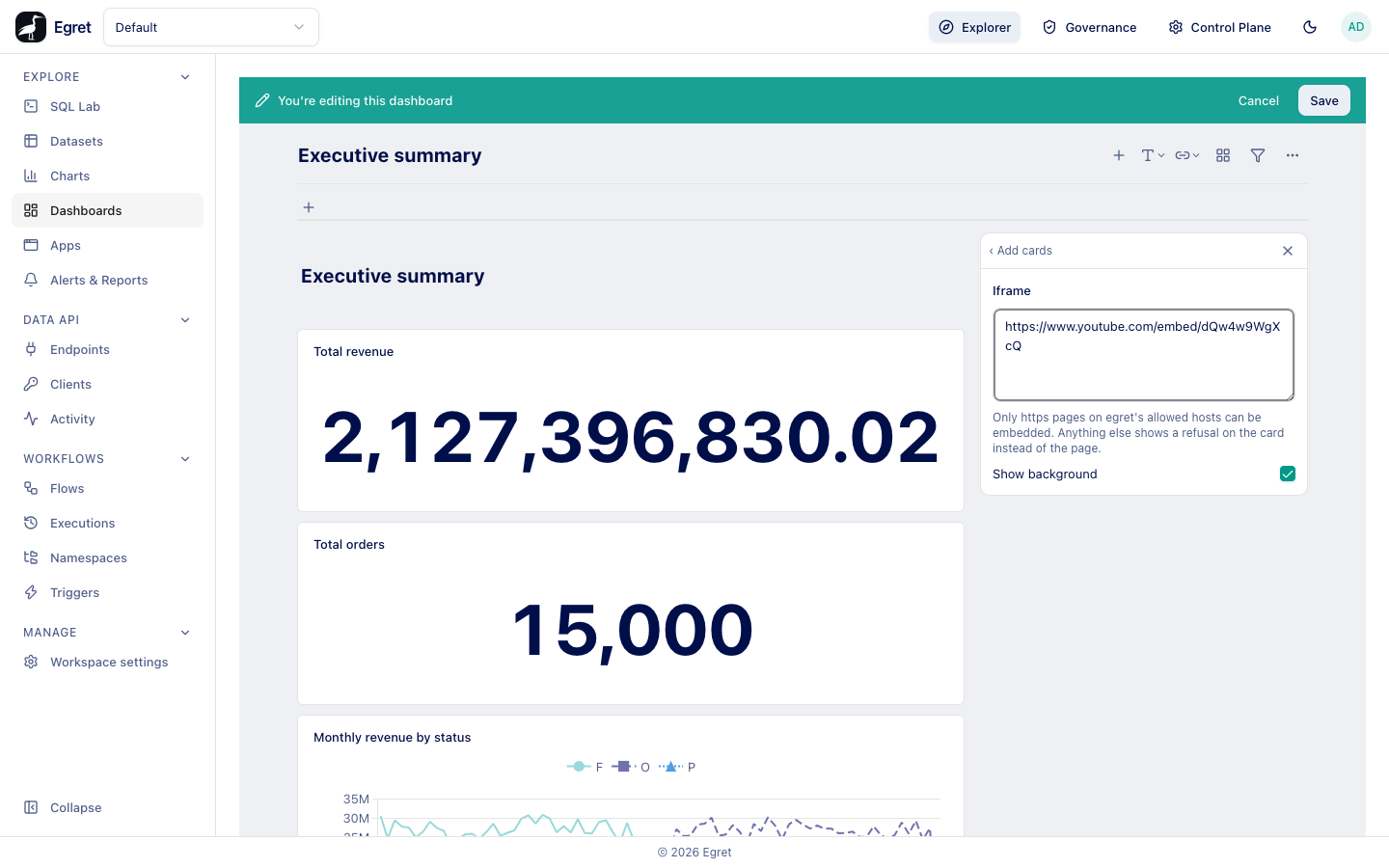Collapse the WORKFLOWS sidebar section

pyautogui.click(x=185, y=459)
